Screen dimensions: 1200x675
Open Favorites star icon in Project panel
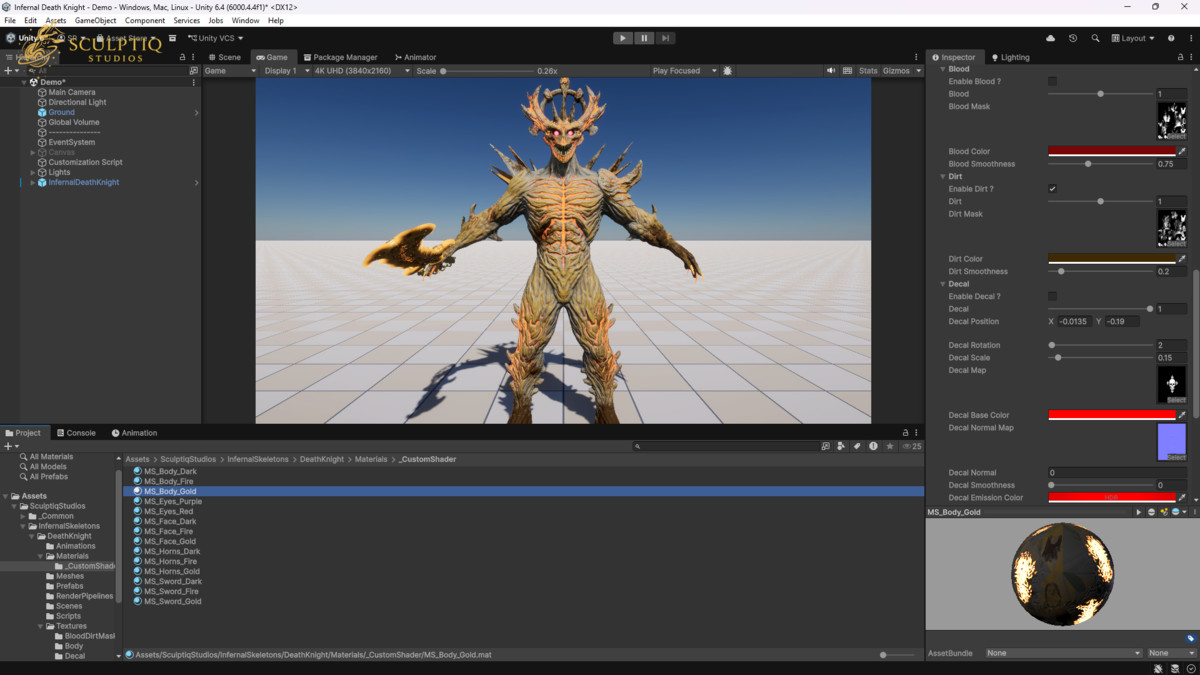pyautogui.click(x=889, y=446)
